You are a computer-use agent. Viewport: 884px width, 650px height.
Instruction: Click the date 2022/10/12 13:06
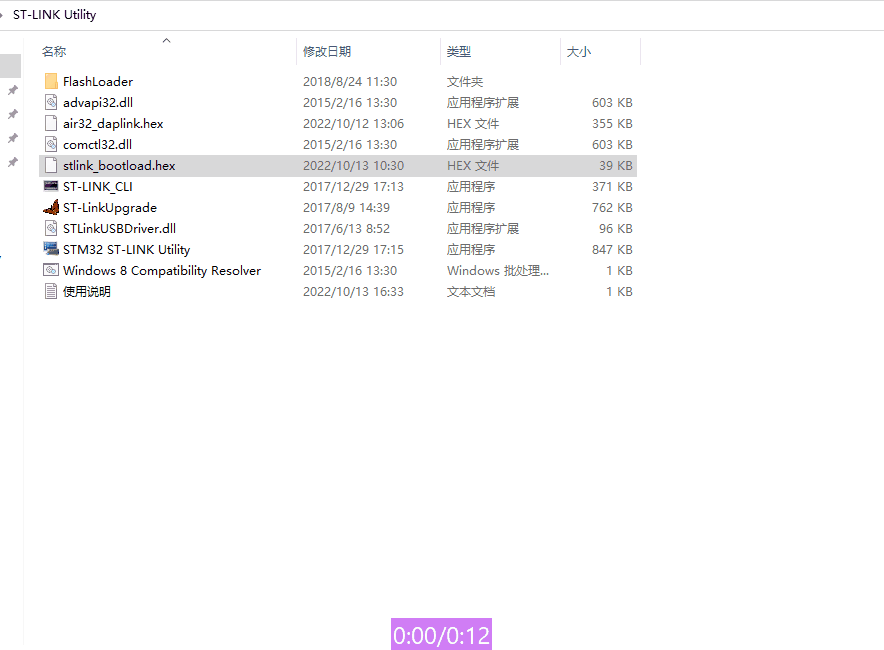353,123
